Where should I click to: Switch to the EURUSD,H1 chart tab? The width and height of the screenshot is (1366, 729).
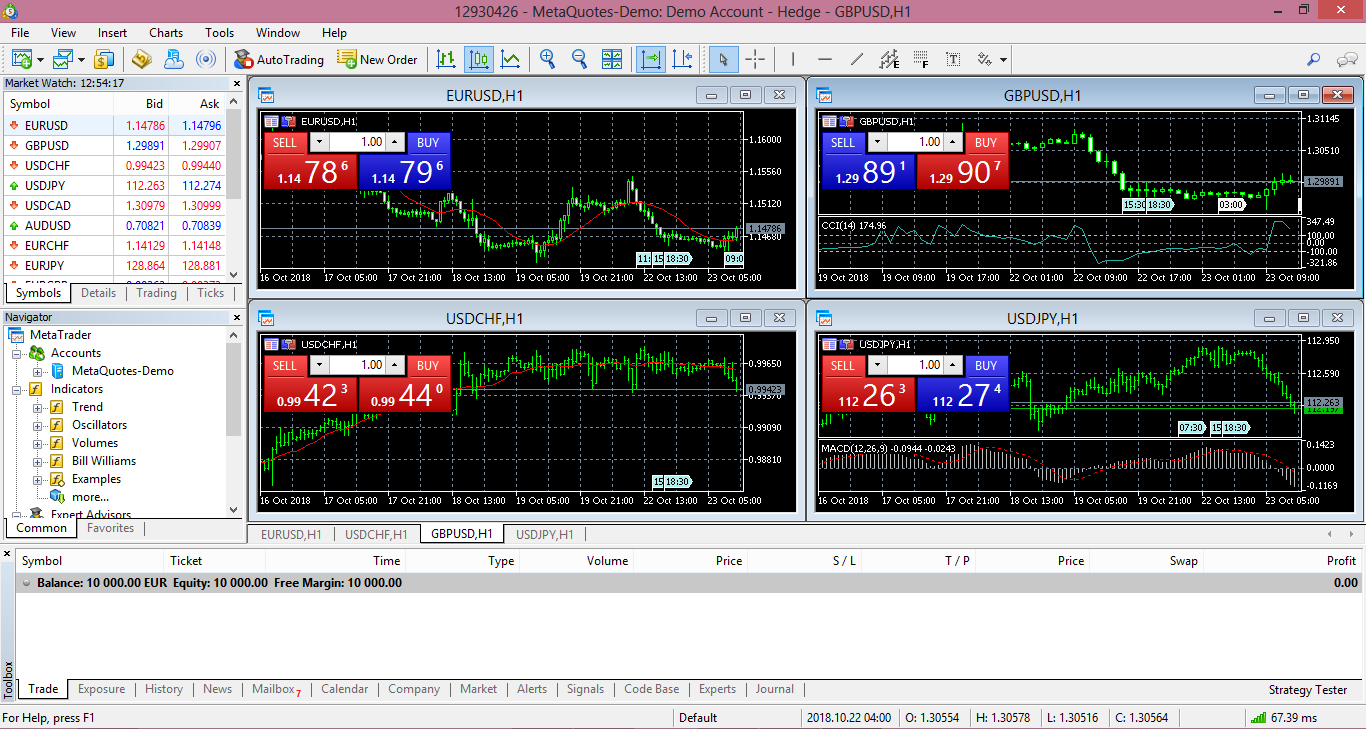(291, 534)
